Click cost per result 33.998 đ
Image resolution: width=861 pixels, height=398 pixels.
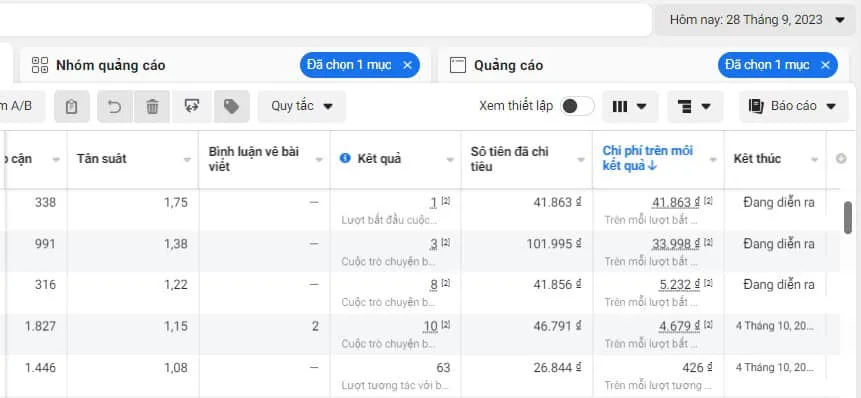676,244
